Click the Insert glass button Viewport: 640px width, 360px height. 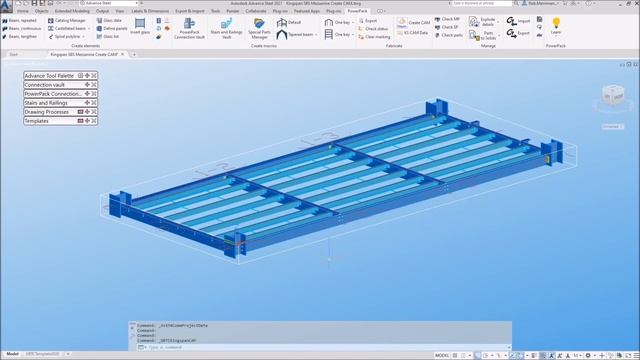pyautogui.click(x=140, y=27)
